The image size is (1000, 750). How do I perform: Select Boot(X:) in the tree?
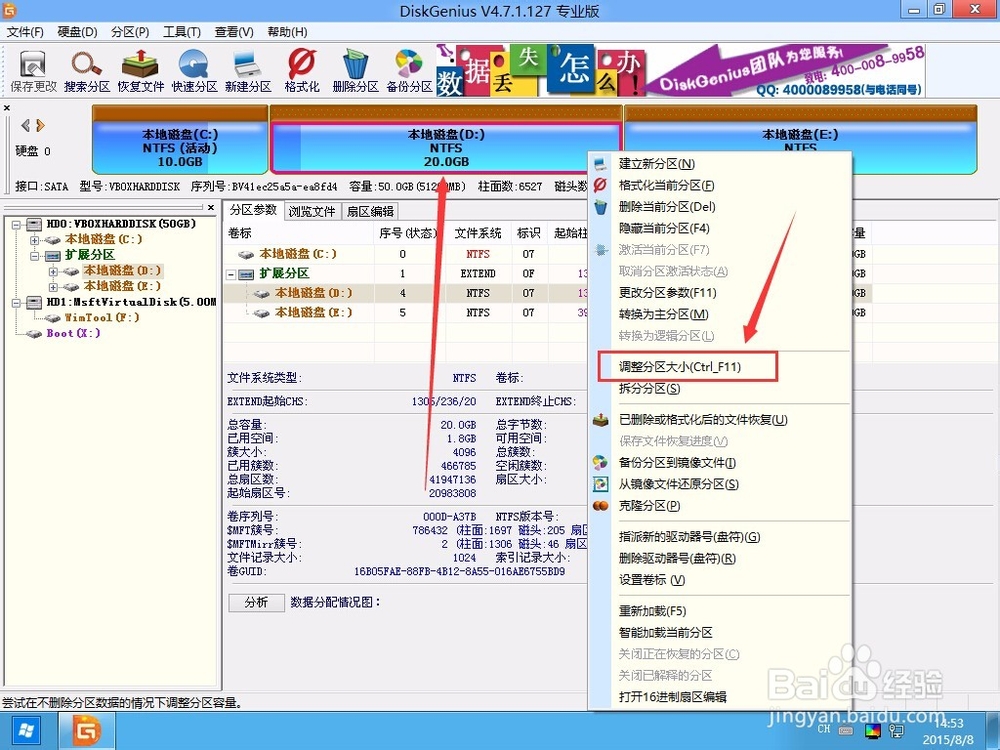click(73, 333)
